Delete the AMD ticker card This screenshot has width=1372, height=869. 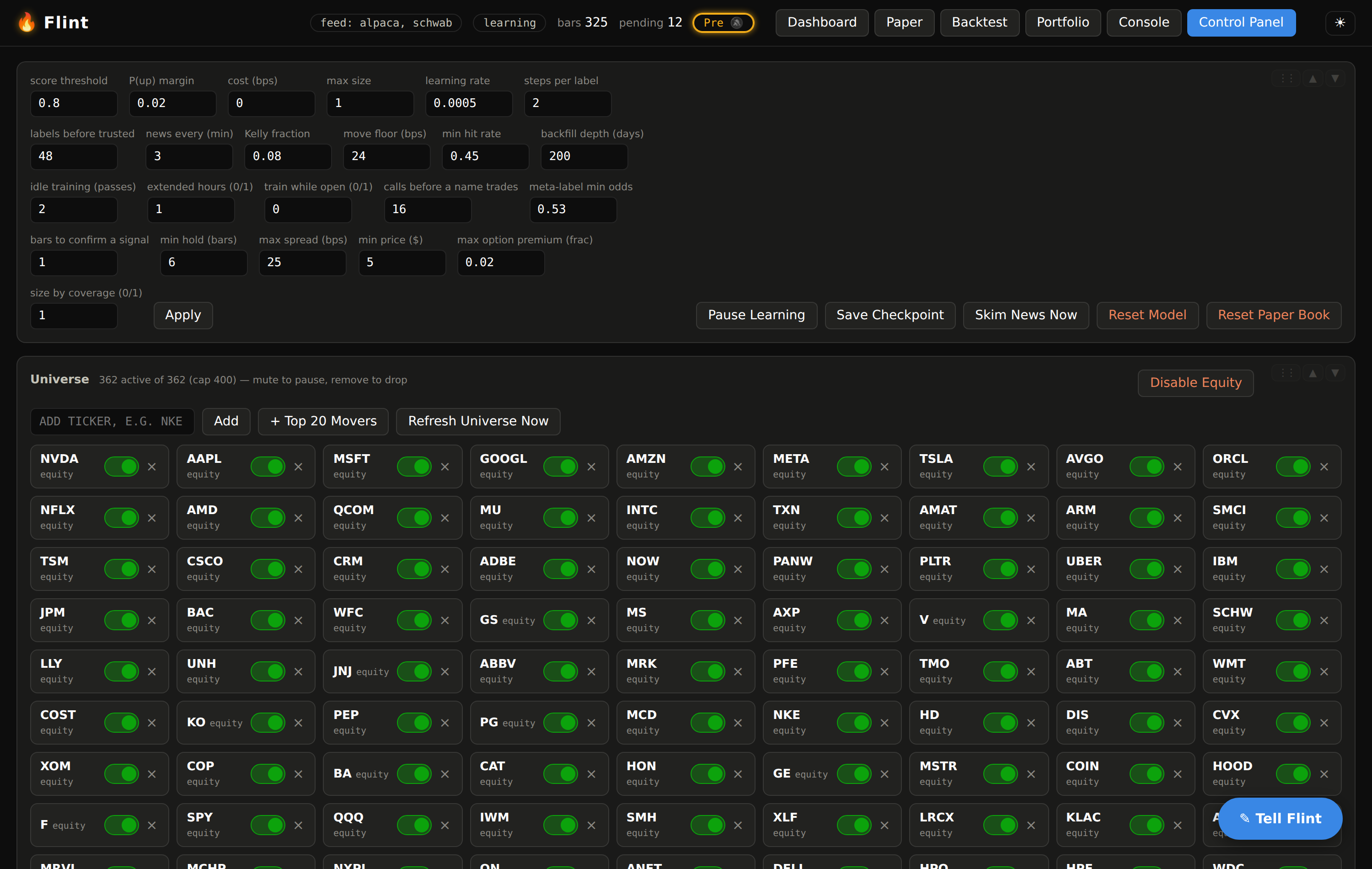pyautogui.click(x=298, y=518)
